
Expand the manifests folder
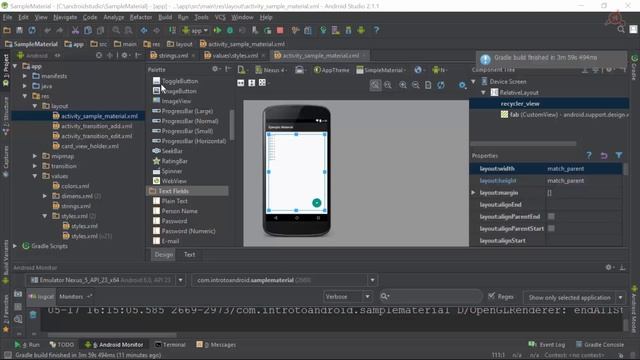(x=25, y=76)
